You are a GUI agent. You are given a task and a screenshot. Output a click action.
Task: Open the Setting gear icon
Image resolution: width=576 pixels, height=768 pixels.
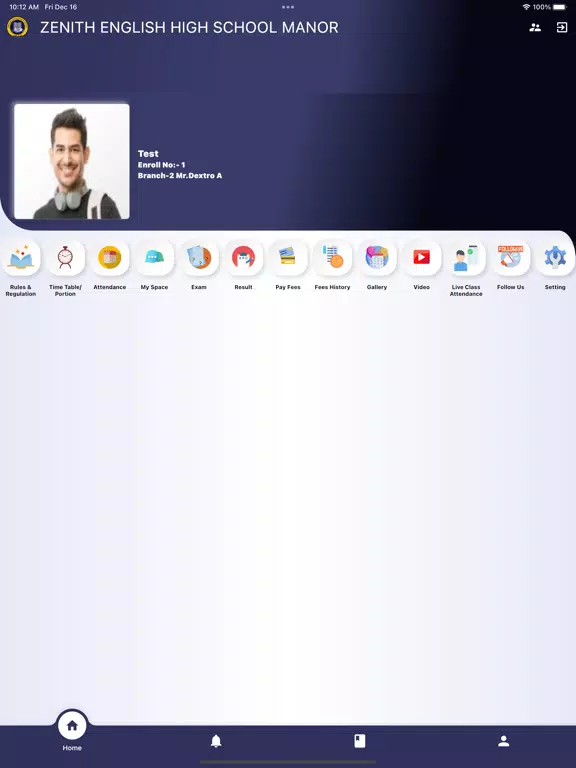coord(555,258)
